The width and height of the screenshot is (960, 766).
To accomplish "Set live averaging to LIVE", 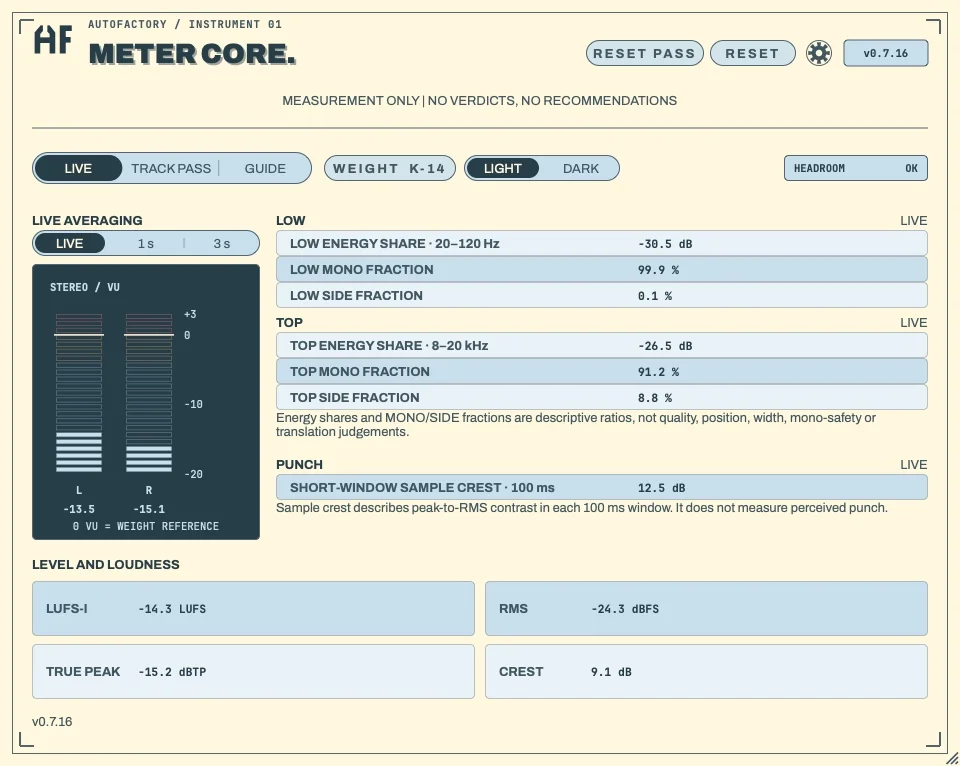I will coord(70,244).
